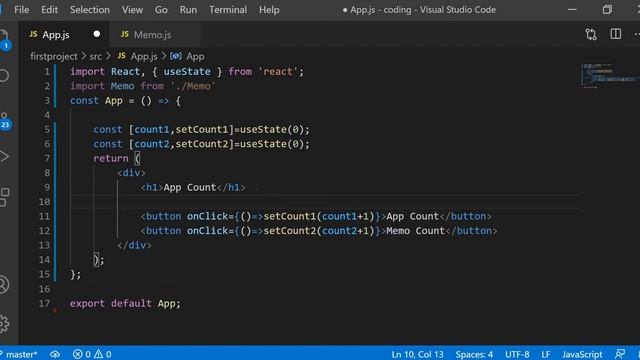Screen dimensions: 640x360
Task: Click the master* branch indicator
Action: coord(19,354)
